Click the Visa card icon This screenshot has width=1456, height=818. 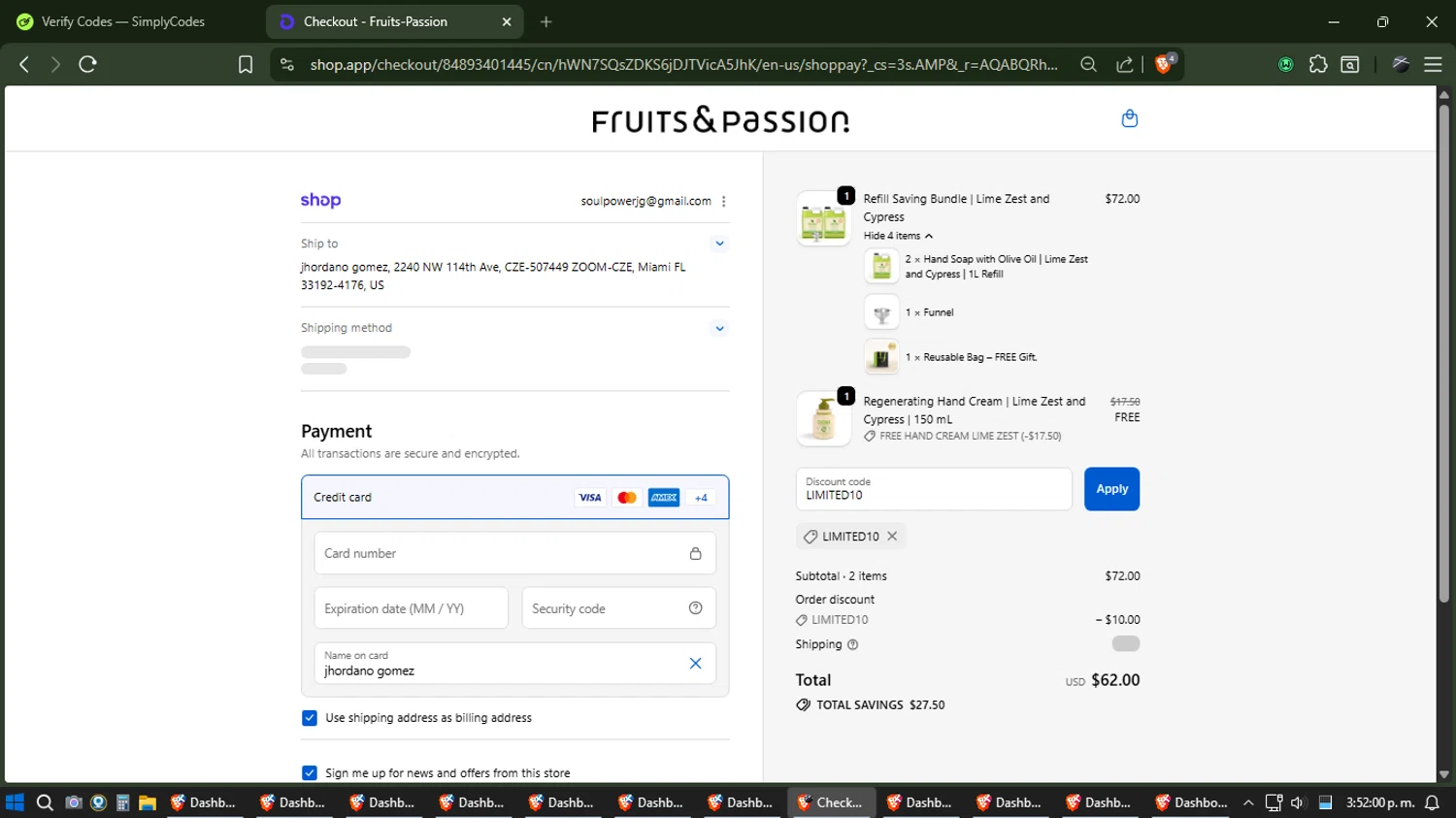[x=590, y=498]
